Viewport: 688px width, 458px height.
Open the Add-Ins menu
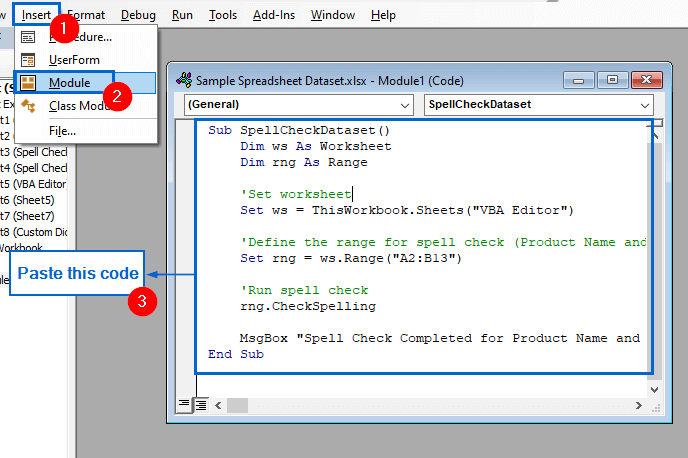[x=273, y=15]
